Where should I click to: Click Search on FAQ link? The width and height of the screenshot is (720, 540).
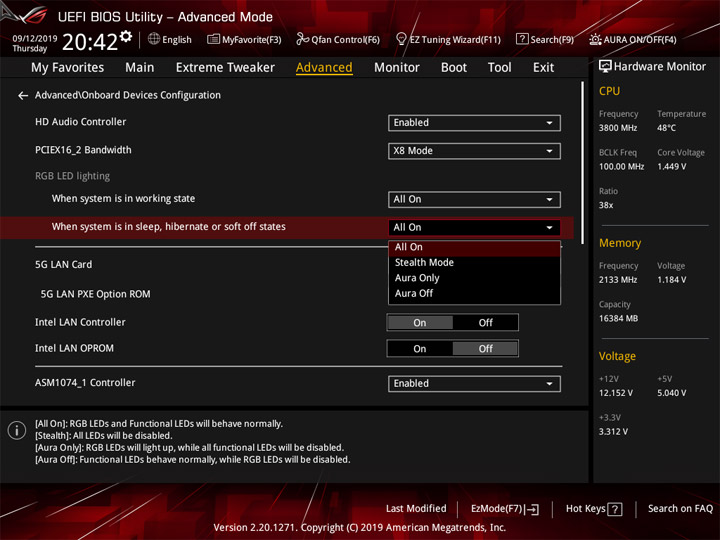point(681,509)
